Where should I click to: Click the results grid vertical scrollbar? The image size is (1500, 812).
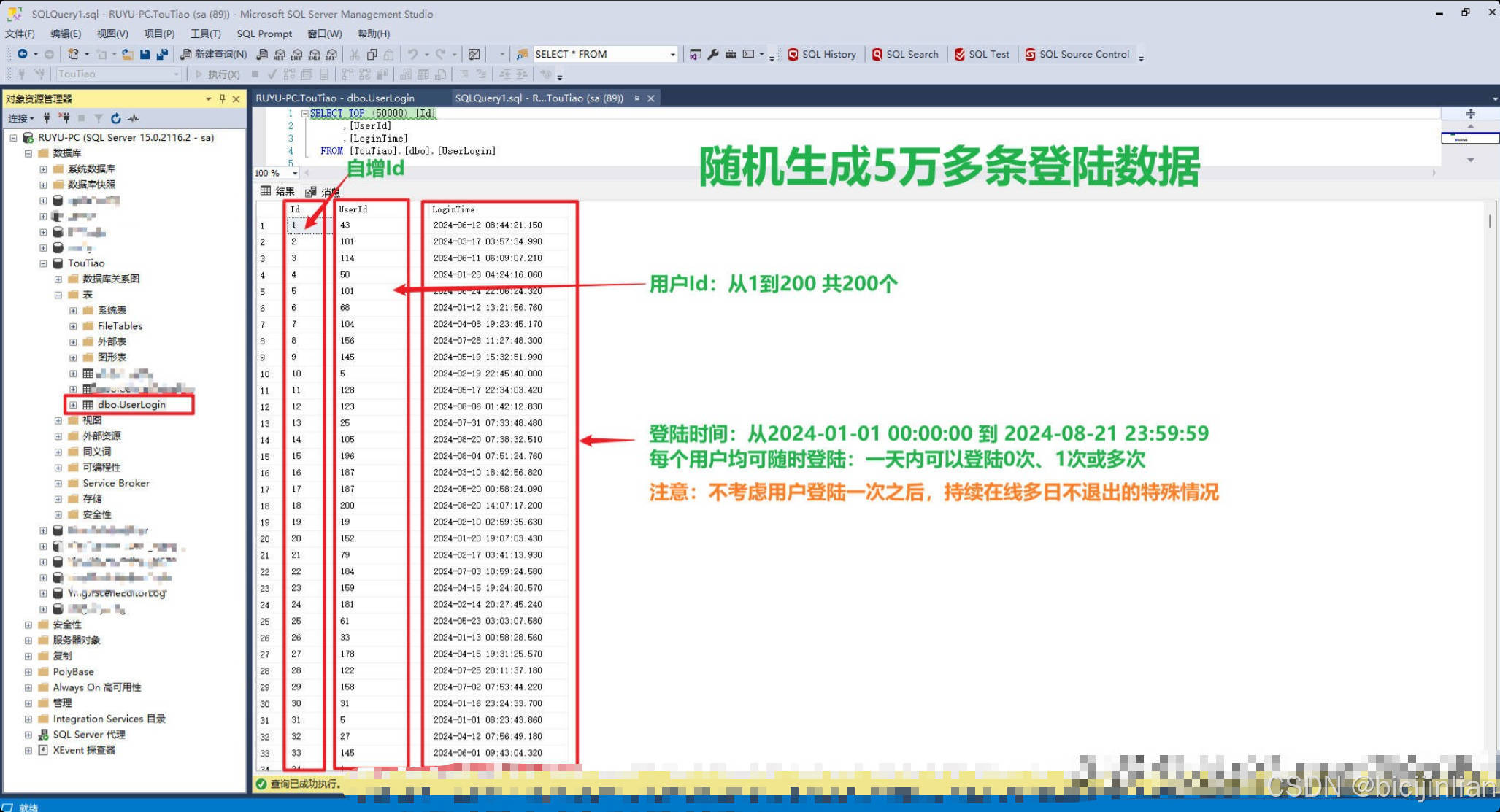[1489, 222]
